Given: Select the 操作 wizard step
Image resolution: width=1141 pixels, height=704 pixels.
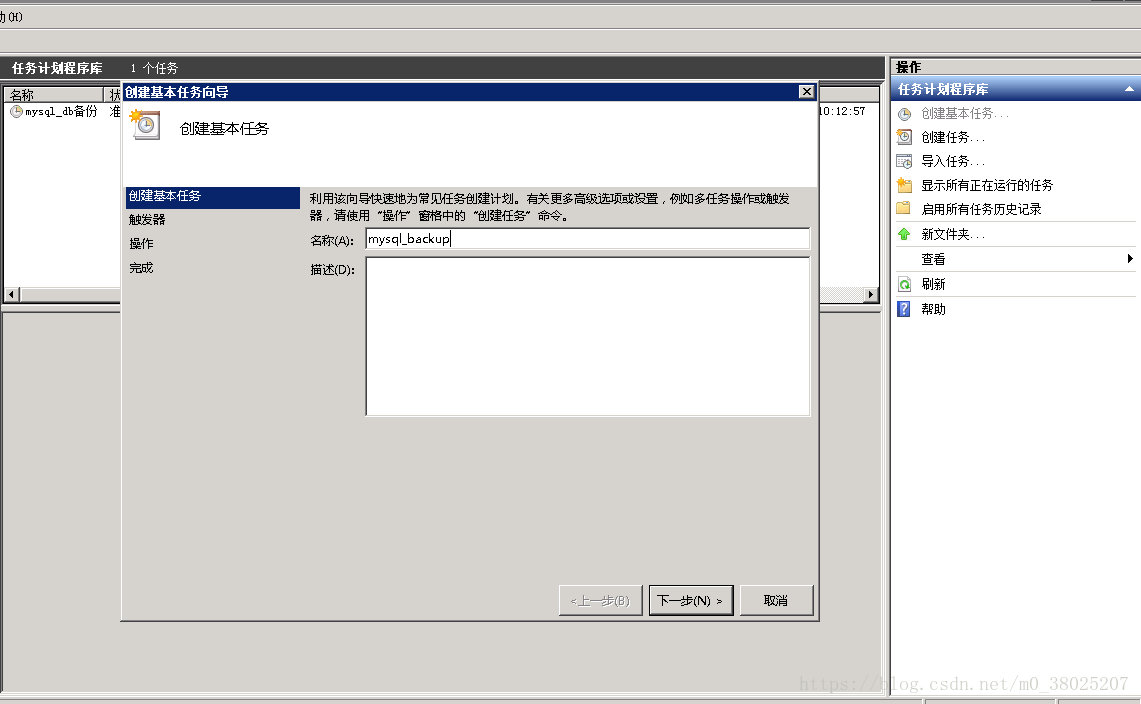Looking at the screenshot, I should pos(141,243).
